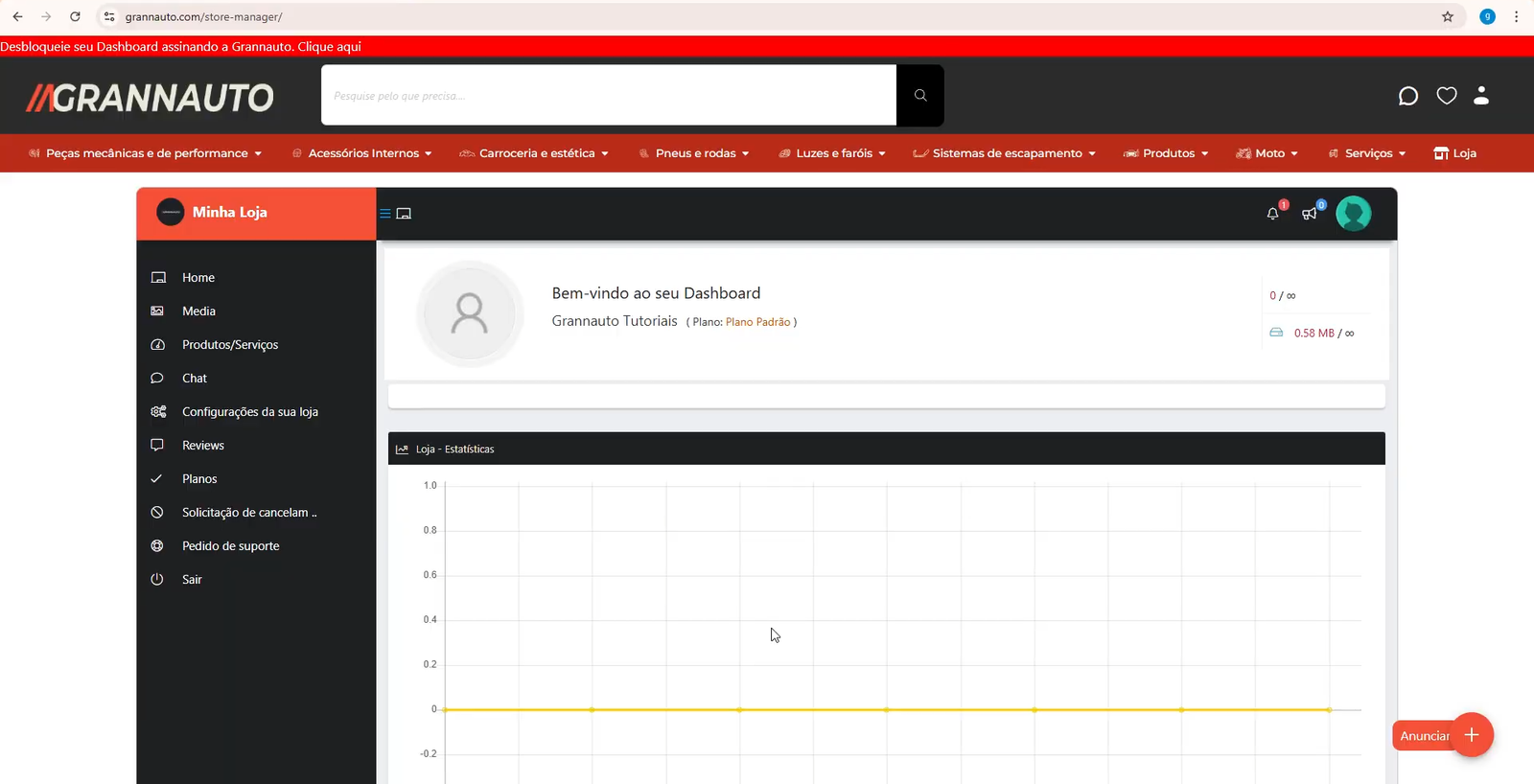Select Home in sidebar menu
The width and height of the screenshot is (1534, 784).
click(198, 278)
